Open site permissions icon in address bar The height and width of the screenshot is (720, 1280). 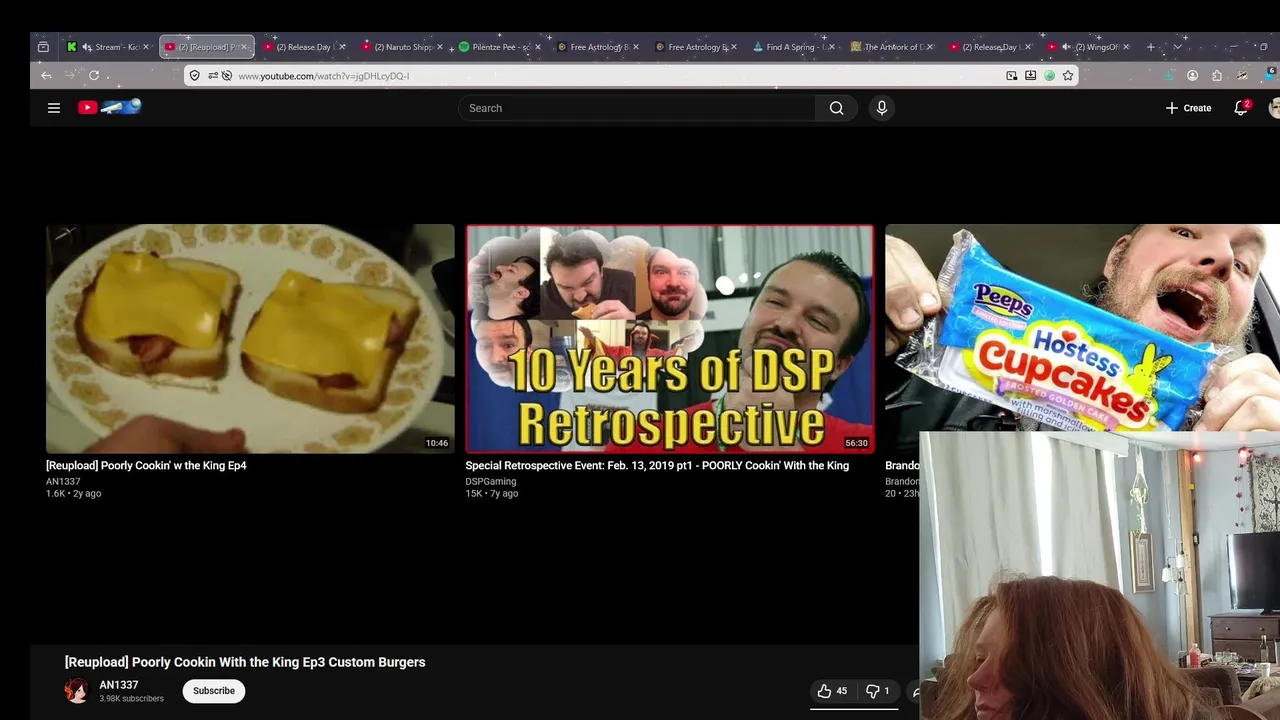[x=213, y=75]
